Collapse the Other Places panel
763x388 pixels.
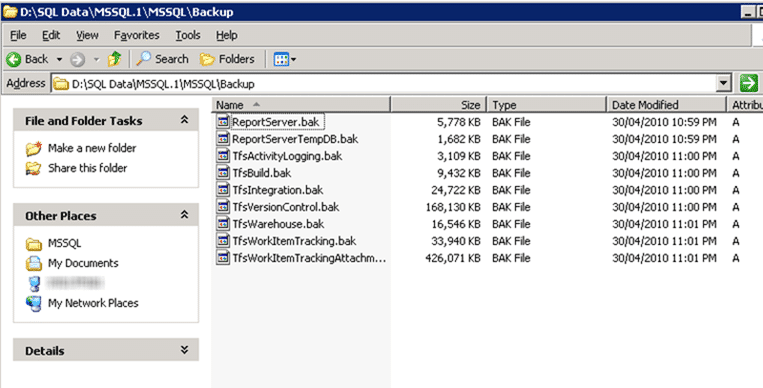click(184, 215)
